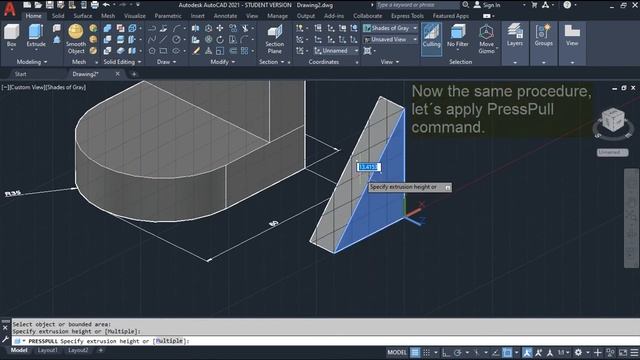Viewport: 640px width, 360px height.
Task: Expand the Modify panel
Action: tap(223, 62)
